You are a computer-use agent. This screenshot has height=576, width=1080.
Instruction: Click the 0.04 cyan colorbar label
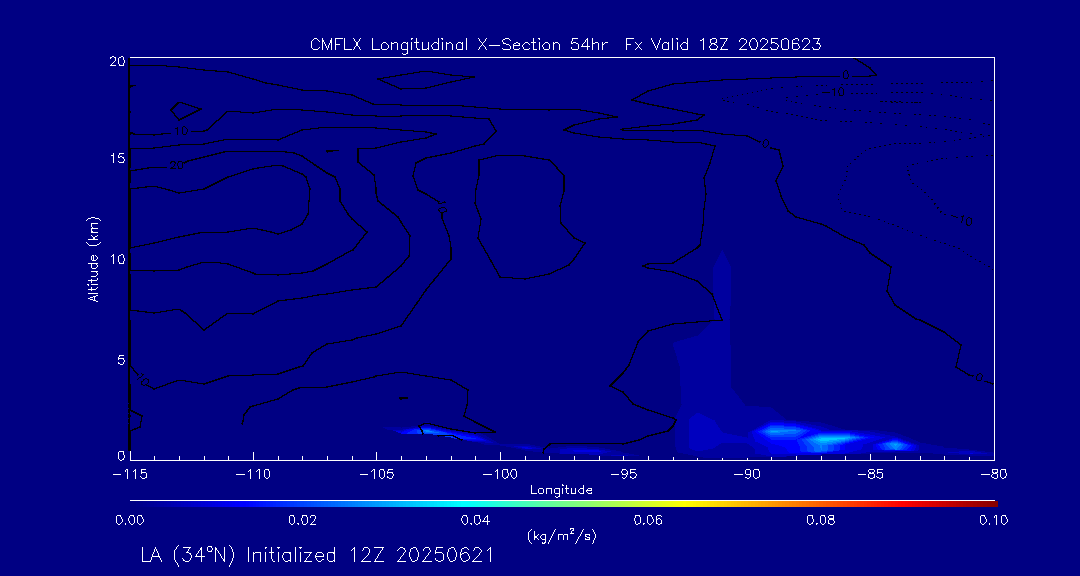click(x=475, y=520)
